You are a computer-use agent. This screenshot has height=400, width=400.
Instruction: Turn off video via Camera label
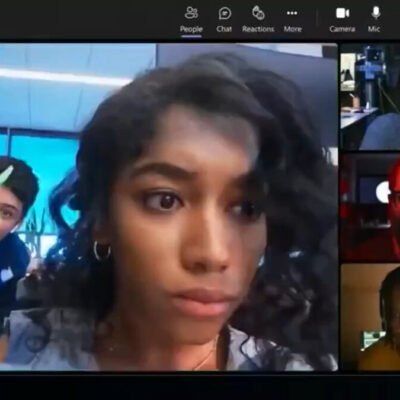pos(342,29)
